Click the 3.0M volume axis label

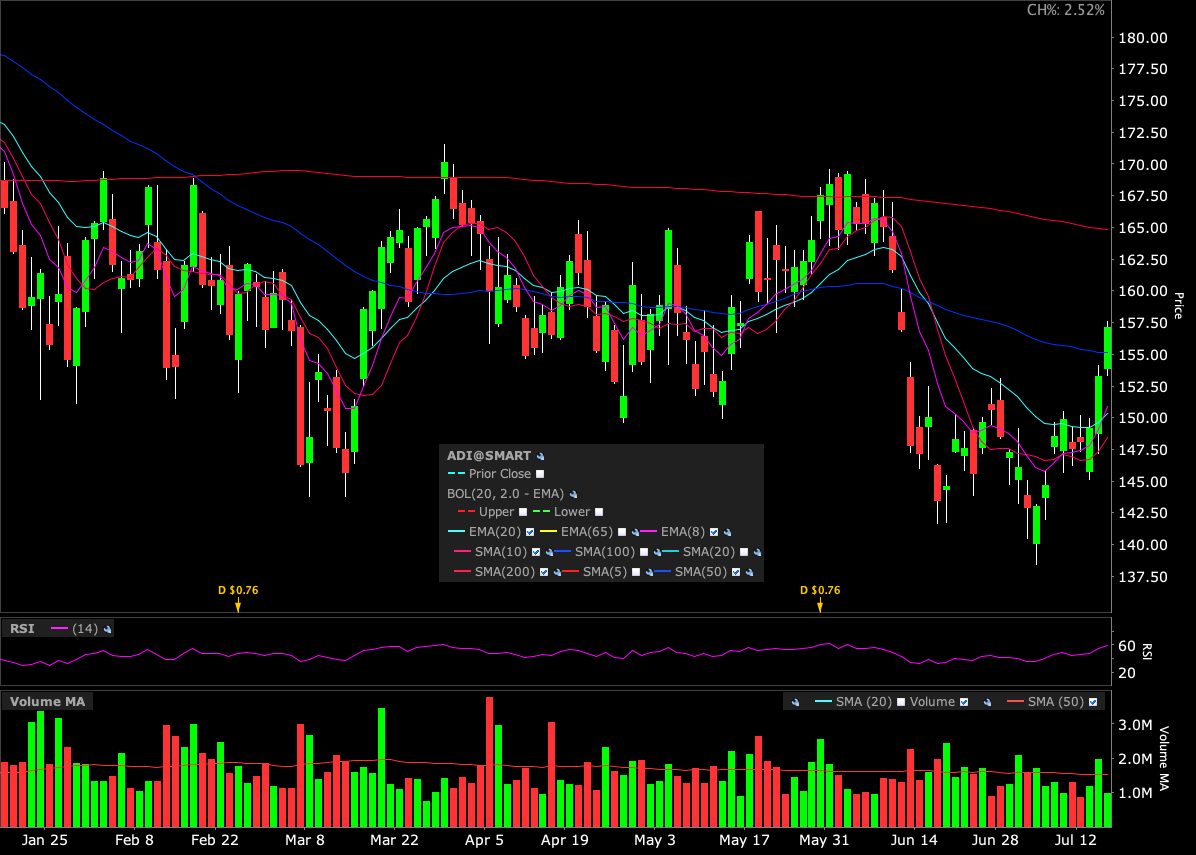pyautogui.click(x=1135, y=725)
